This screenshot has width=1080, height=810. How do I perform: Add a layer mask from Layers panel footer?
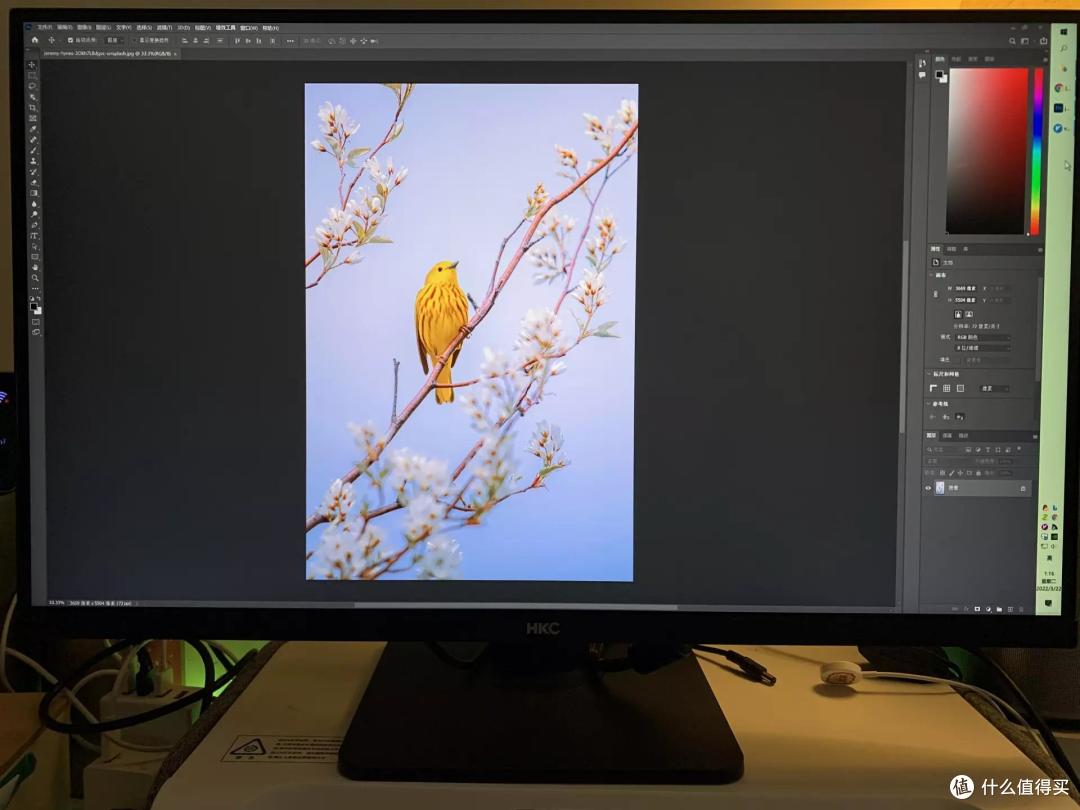[977, 609]
